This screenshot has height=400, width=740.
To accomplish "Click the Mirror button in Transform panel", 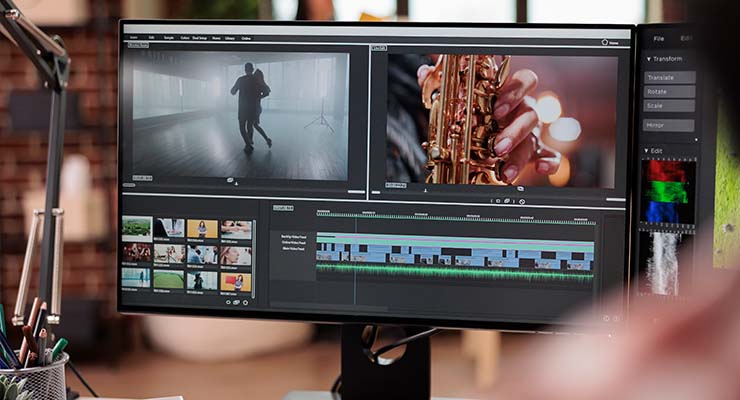I will pyautogui.click(x=668, y=125).
